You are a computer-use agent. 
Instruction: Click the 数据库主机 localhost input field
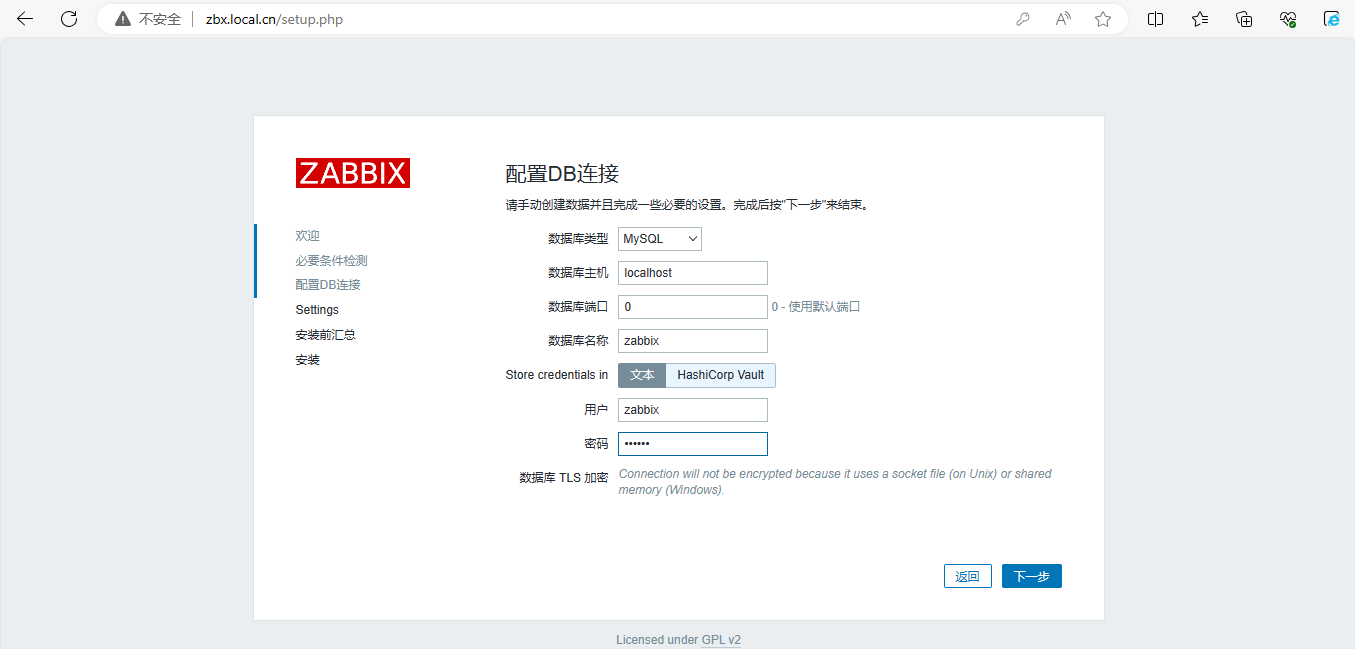point(692,273)
